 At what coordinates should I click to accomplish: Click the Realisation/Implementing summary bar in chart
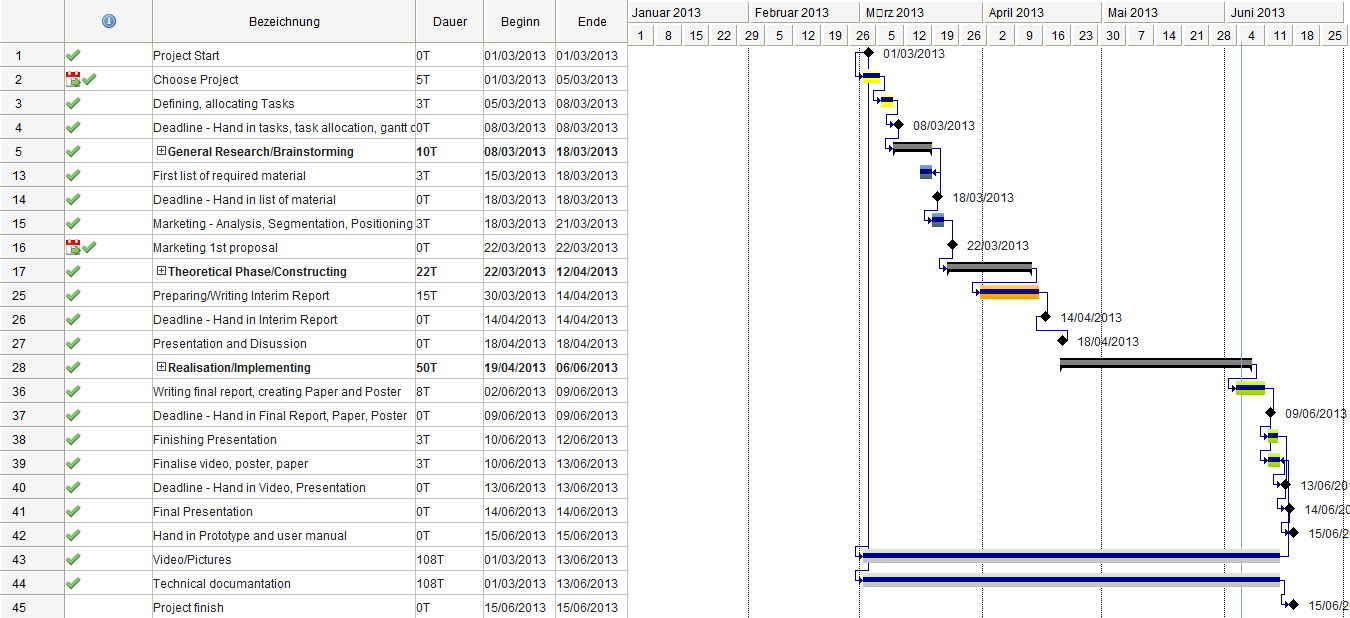coord(1155,362)
